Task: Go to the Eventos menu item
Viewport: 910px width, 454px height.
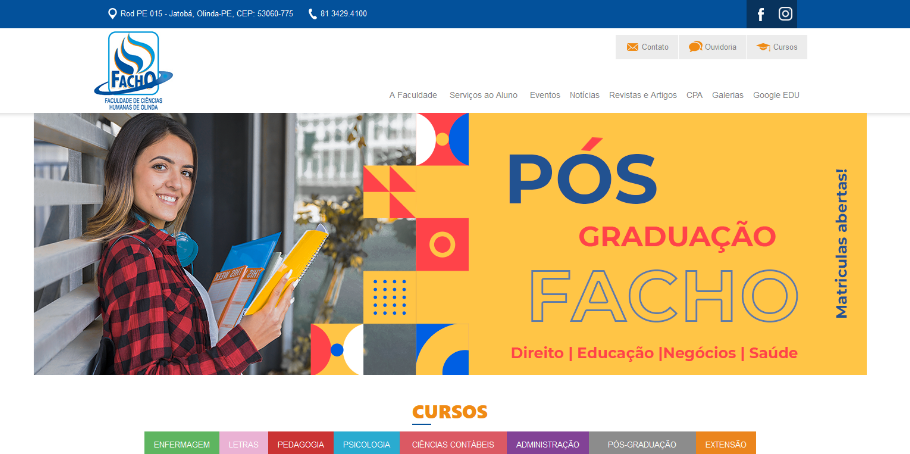Action: click(x=545, y=95)
